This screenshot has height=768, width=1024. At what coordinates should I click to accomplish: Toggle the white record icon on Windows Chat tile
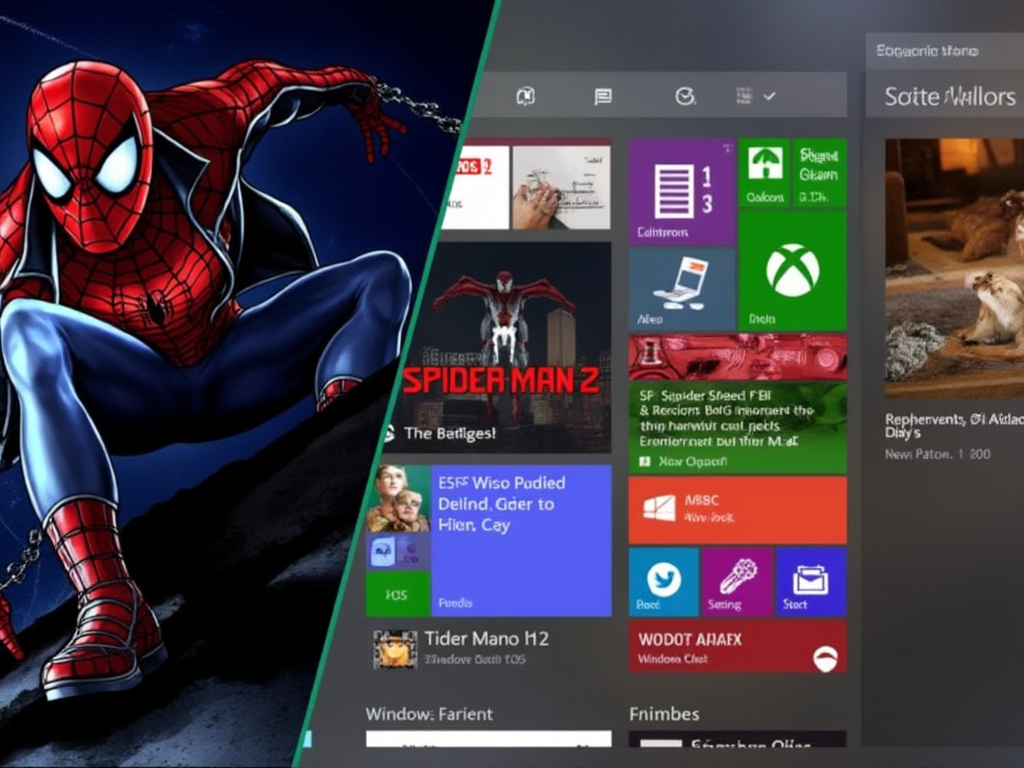[x=826, y=657]
